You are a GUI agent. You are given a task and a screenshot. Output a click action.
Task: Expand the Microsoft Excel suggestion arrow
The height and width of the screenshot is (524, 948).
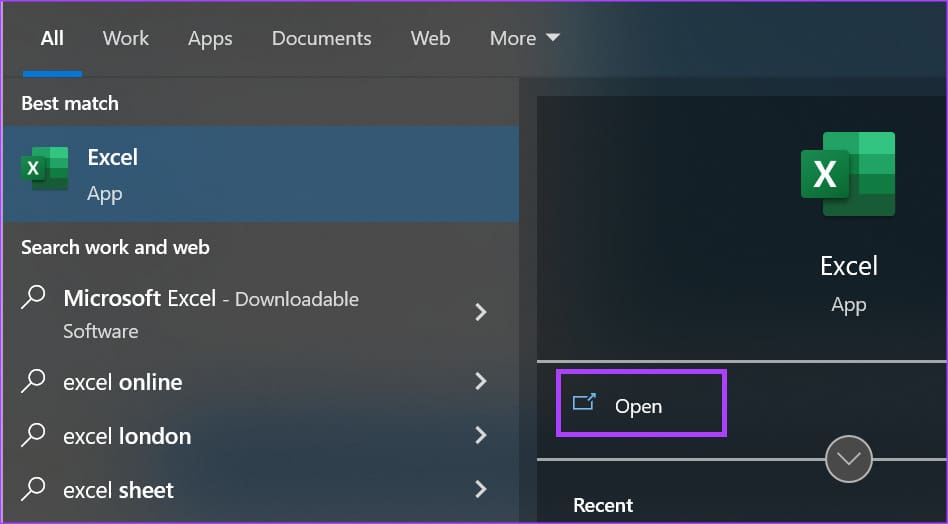point(481,312)
